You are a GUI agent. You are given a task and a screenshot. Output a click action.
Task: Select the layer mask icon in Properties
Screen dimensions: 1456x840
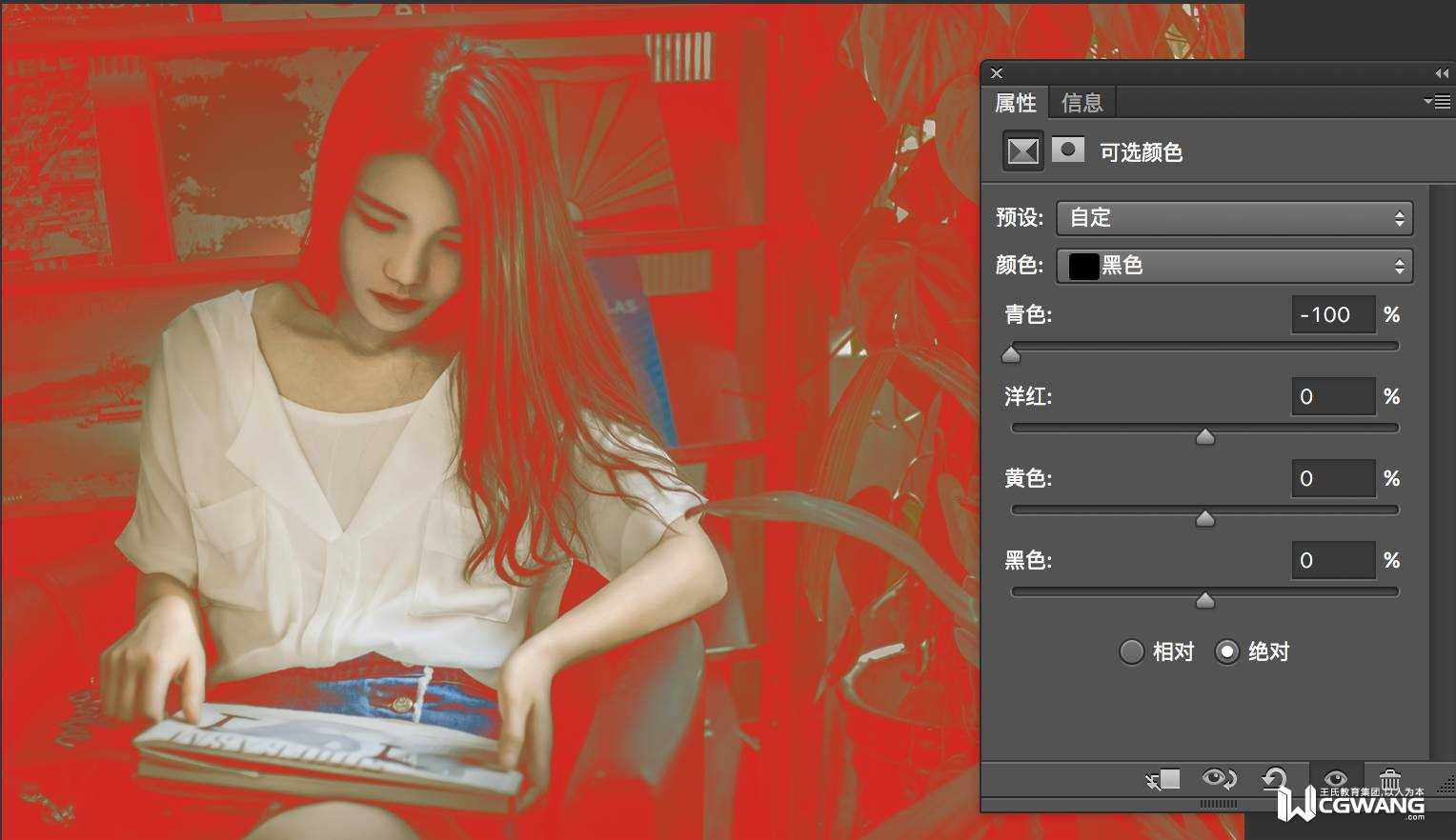(1068, 150)
